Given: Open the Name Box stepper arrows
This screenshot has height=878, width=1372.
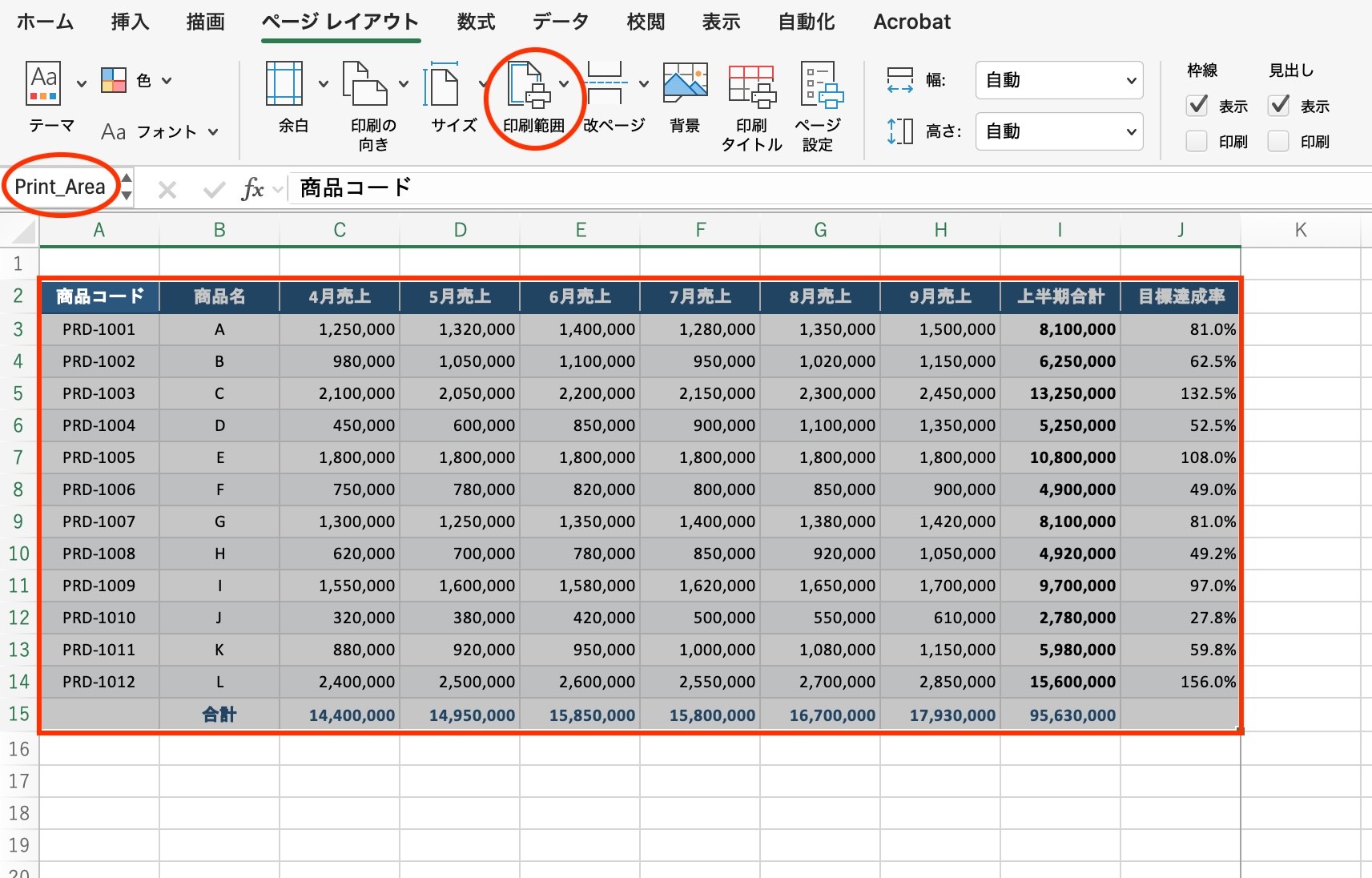Looking at the screenshot, I should tap(127, 187).
